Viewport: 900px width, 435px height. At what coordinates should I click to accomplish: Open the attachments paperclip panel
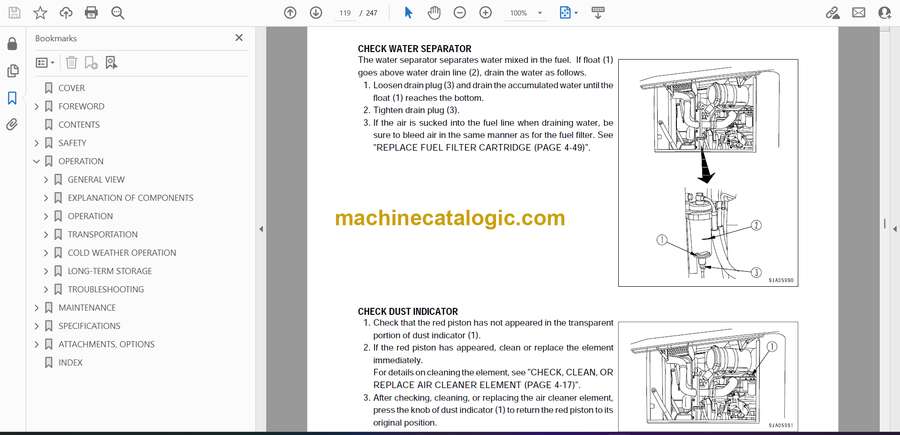12,125
